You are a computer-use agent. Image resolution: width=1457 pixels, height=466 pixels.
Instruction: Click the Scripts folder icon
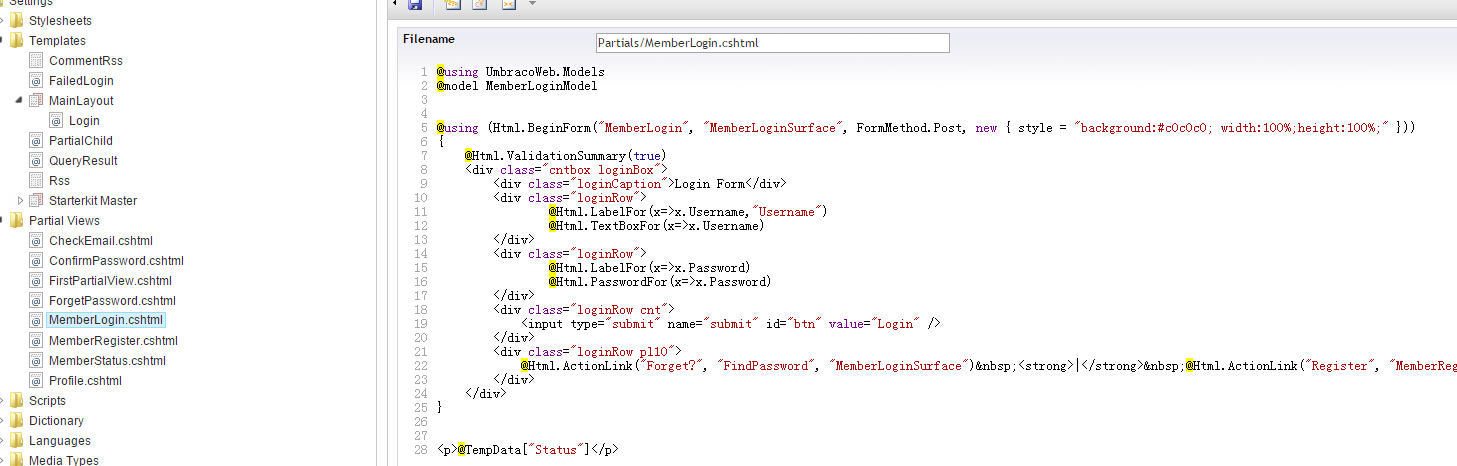(x=16, y=400)
